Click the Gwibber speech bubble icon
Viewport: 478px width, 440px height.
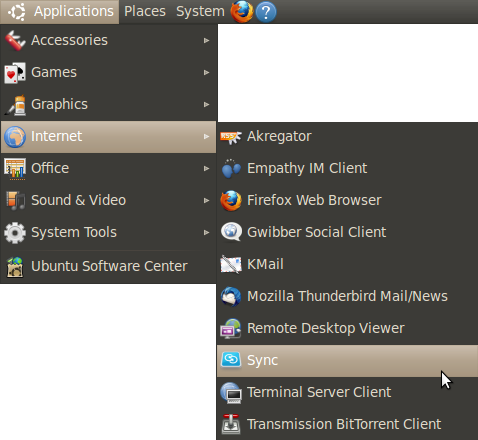(231, 232)
